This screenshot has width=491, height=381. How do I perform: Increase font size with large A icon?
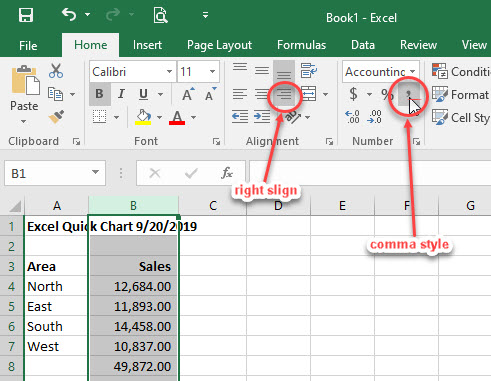click(188, 94)
